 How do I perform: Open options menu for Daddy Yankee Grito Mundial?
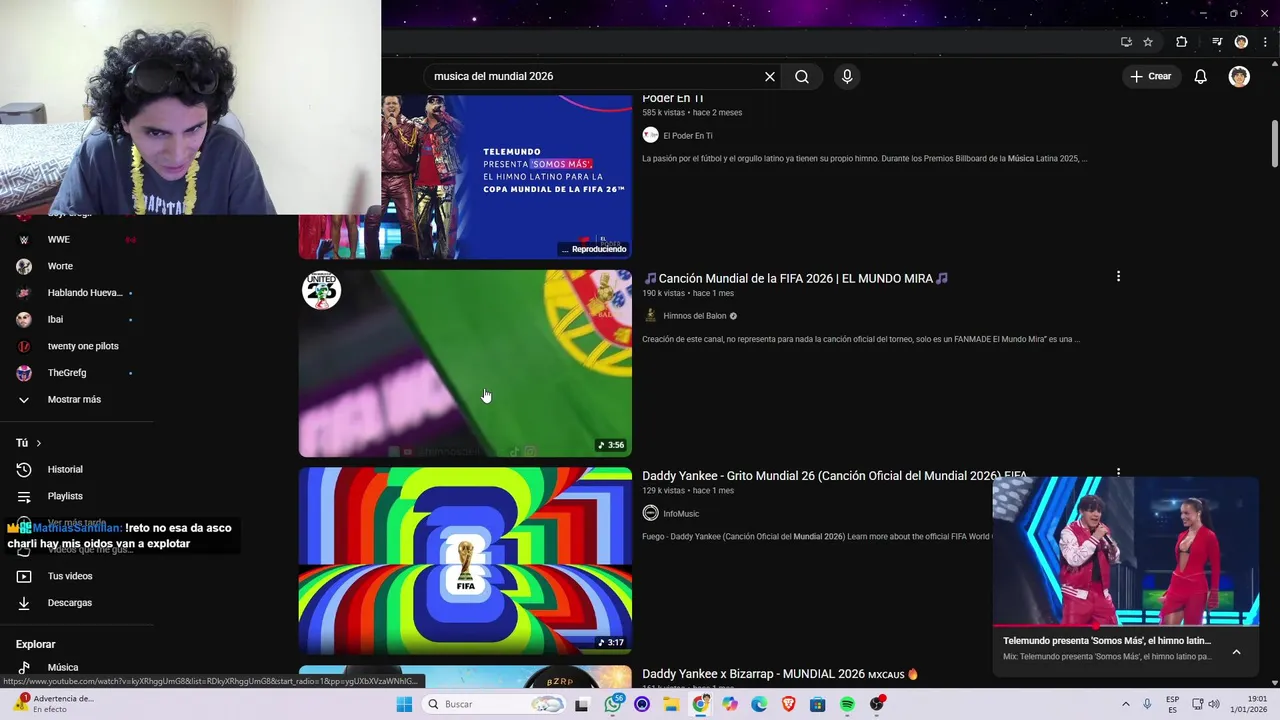(x=1118, y=471)
